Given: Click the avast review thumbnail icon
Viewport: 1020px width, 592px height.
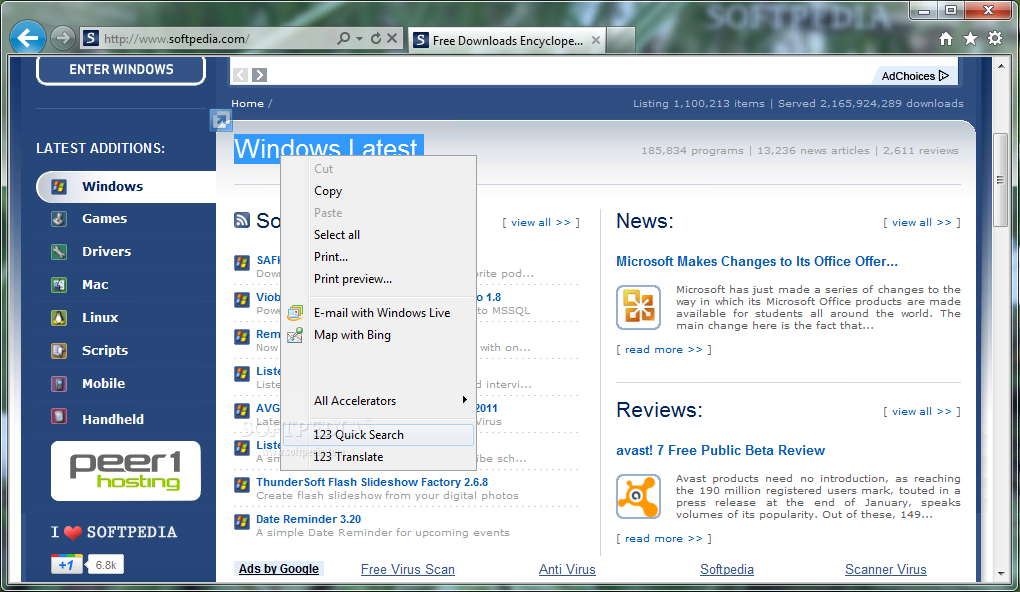Looking at the screenshot, I should (x=638, y=496).
